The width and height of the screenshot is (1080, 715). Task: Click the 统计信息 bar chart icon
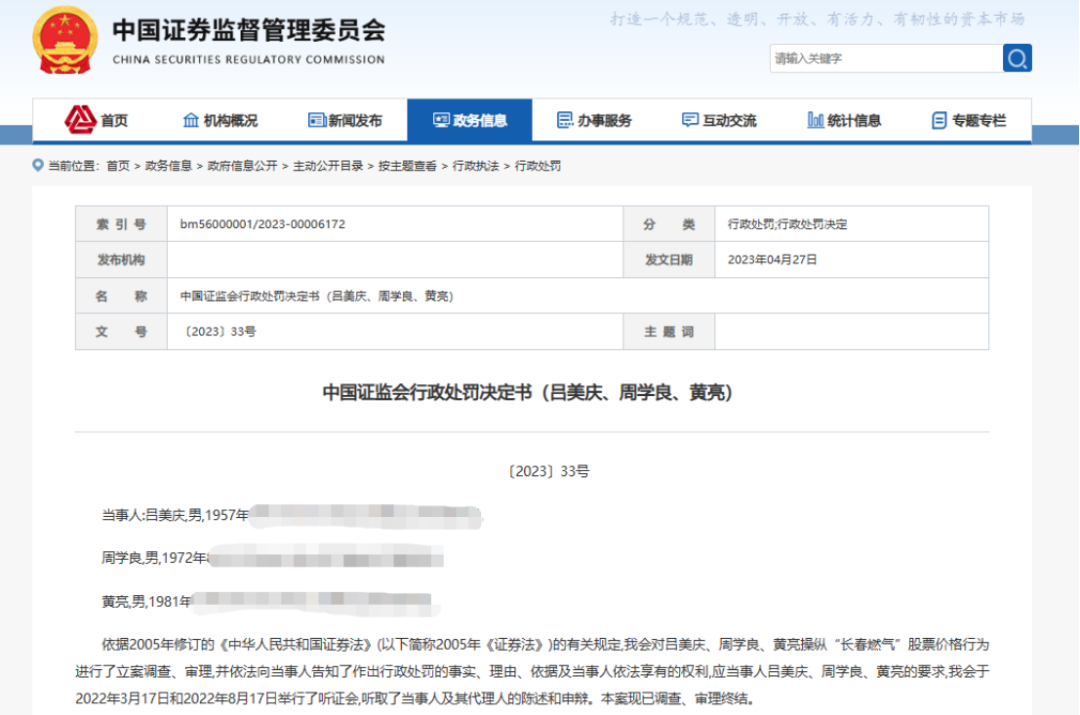pos(816,121)
